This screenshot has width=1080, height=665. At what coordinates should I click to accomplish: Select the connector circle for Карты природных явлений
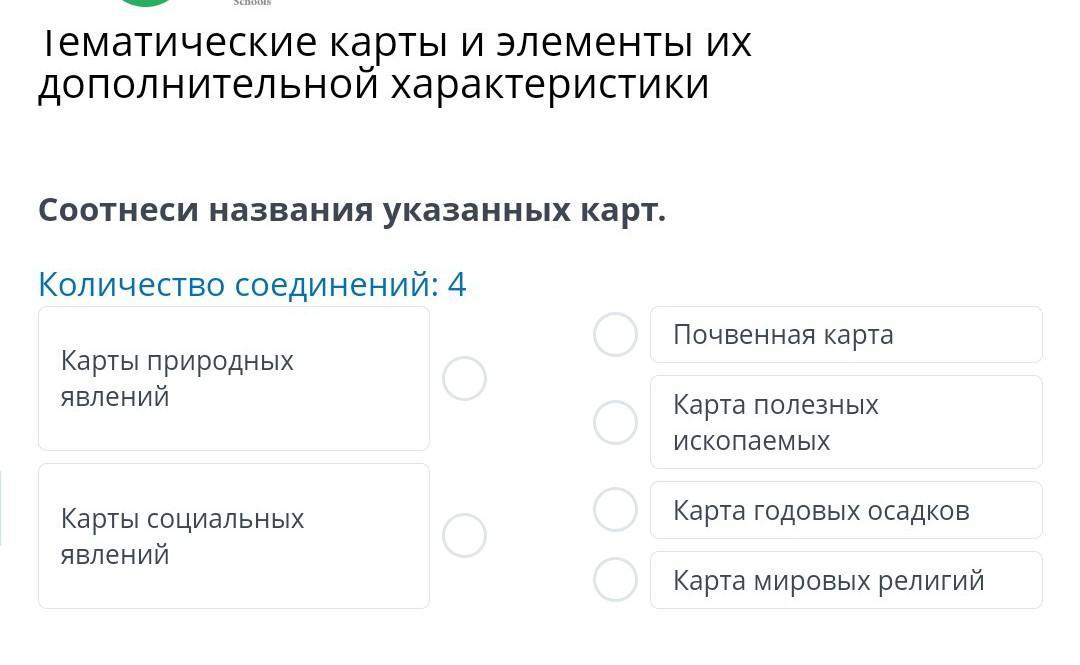click(464, 379)
